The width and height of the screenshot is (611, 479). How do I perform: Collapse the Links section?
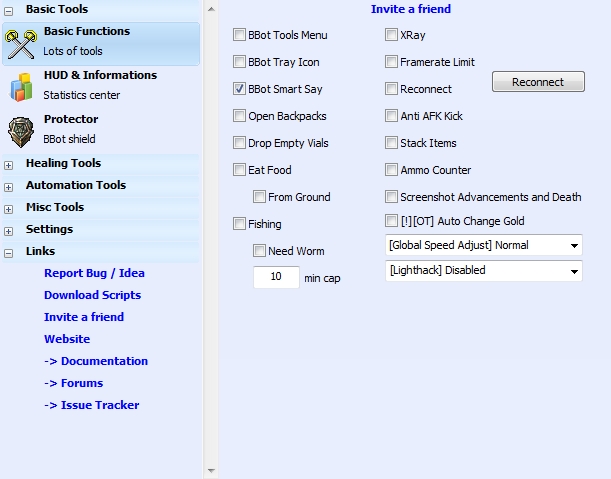point(9,252)
